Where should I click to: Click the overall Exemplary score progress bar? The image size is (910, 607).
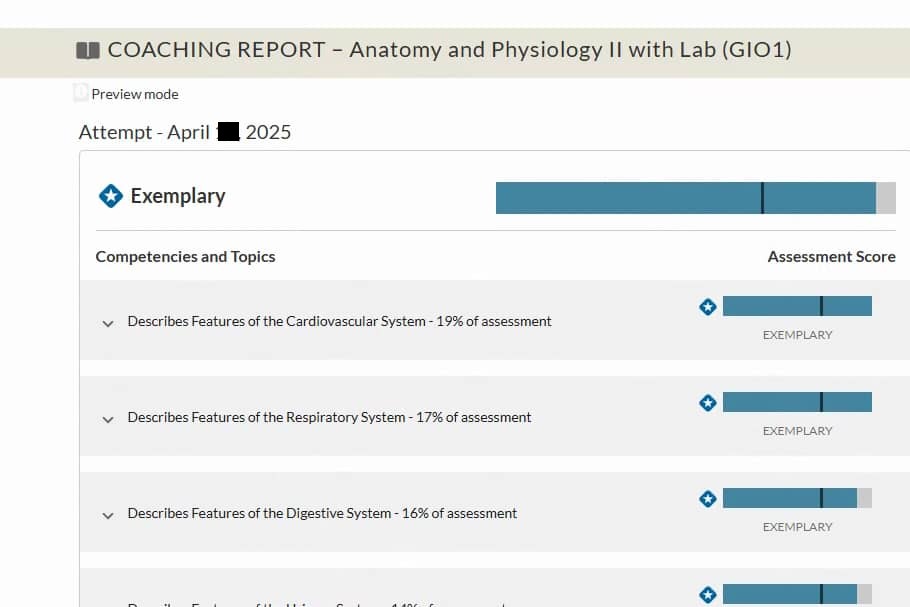pyautogui.click(x=695, y=198)
